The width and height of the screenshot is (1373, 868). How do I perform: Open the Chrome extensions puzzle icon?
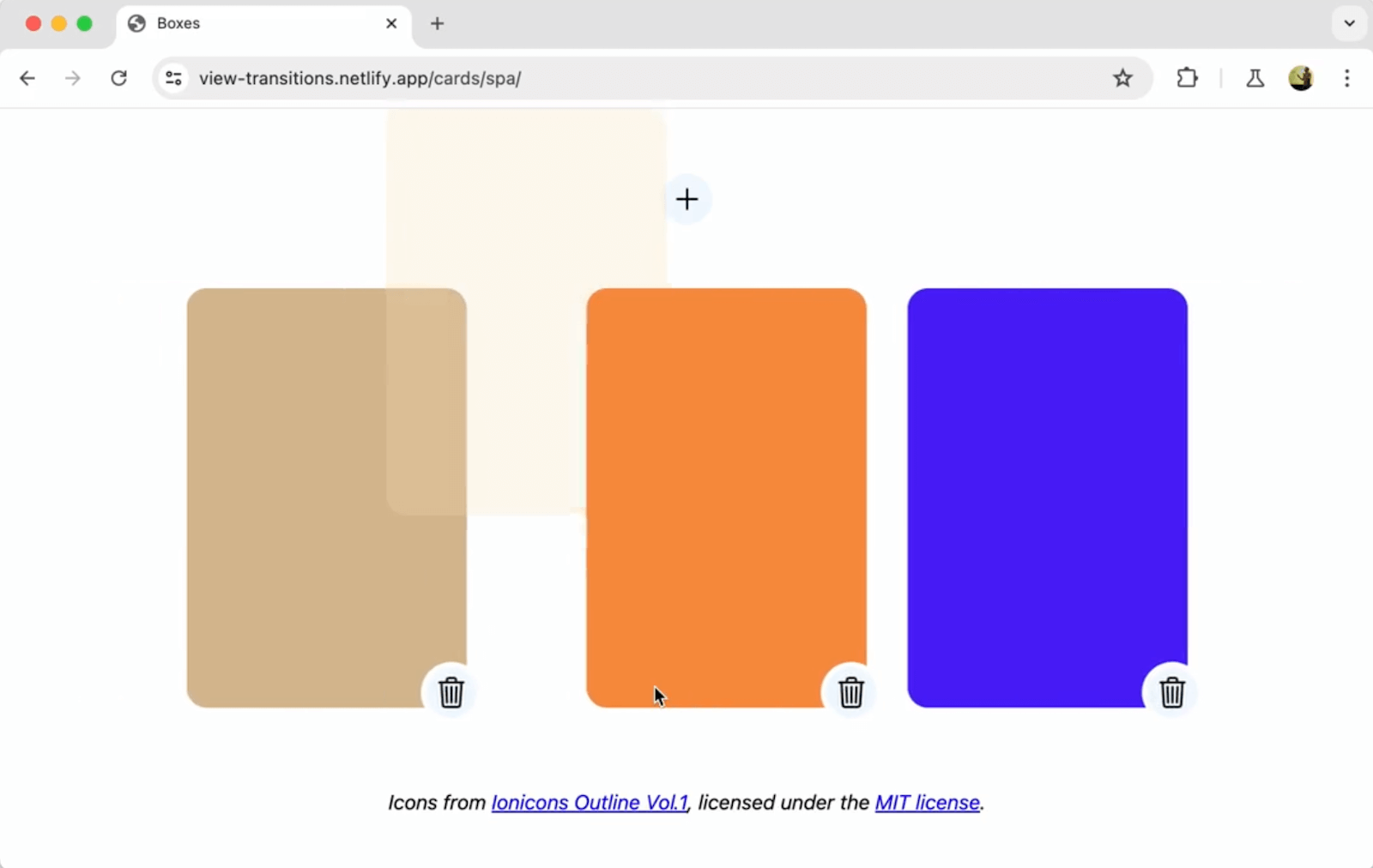1188,78
